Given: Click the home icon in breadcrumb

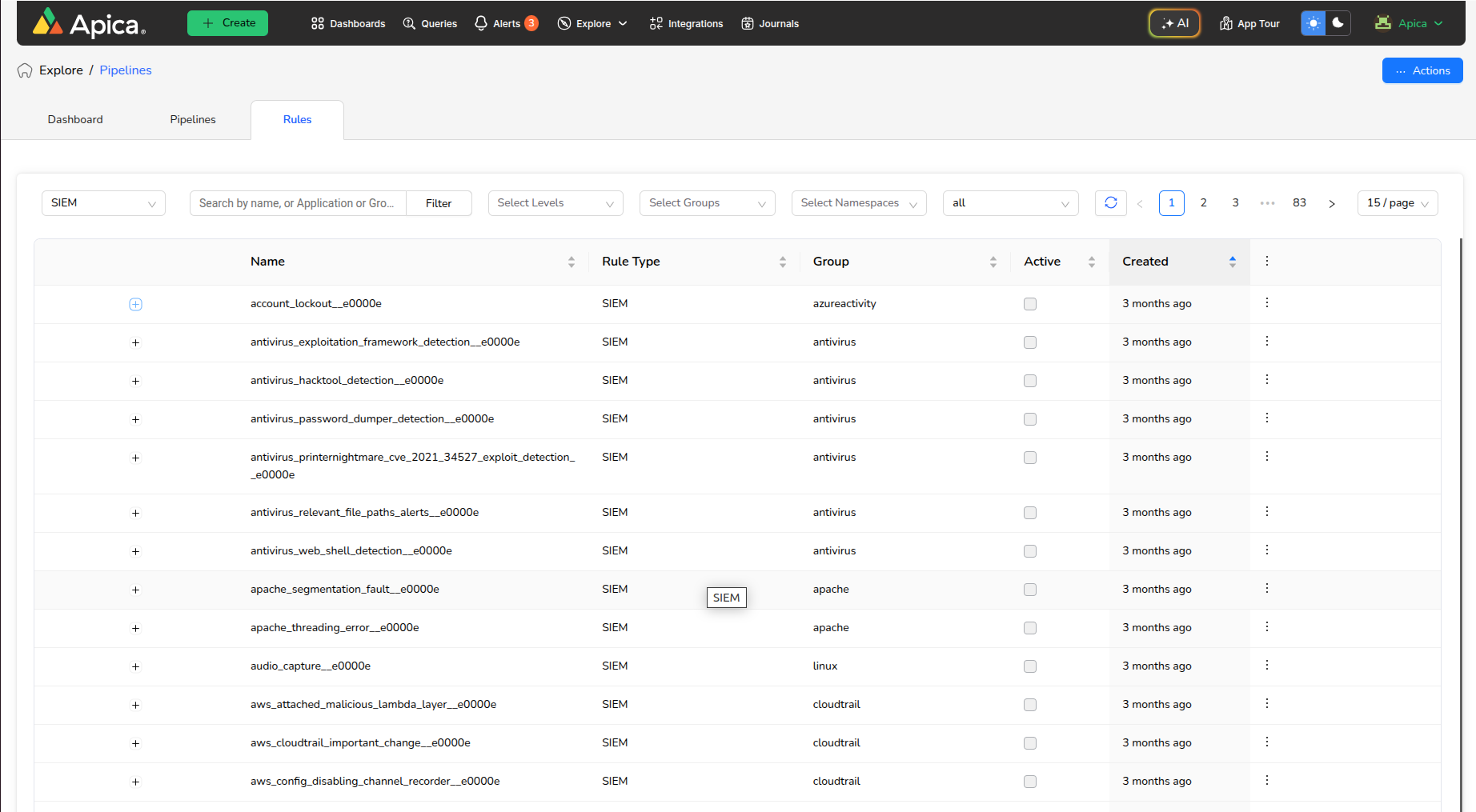Looking at the screenshot, I should [x=25, y=70].
